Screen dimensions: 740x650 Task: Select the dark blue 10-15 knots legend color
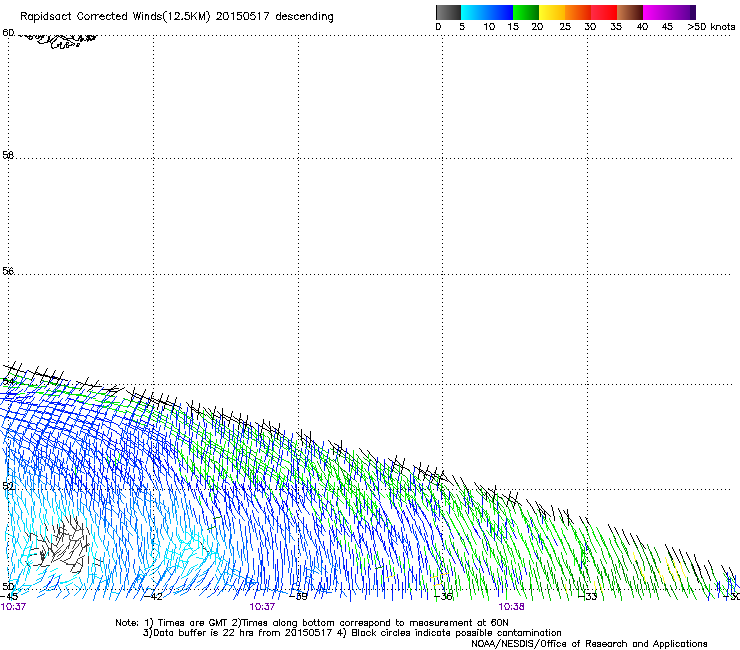(500, 12)
